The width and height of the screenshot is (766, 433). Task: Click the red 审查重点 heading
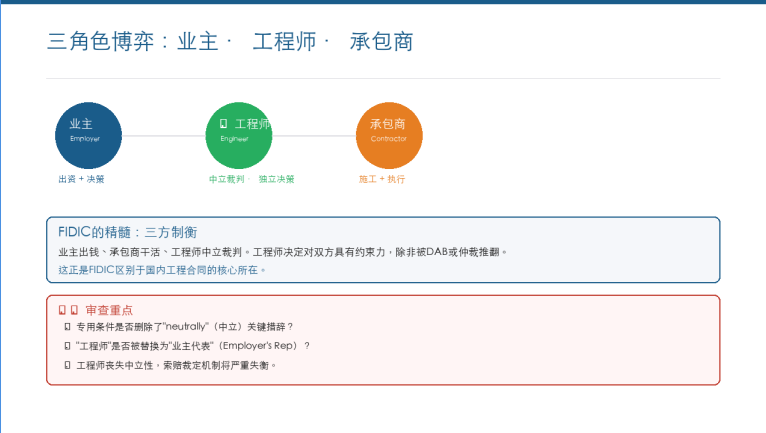pyautogui.click(x=109, y=310)
